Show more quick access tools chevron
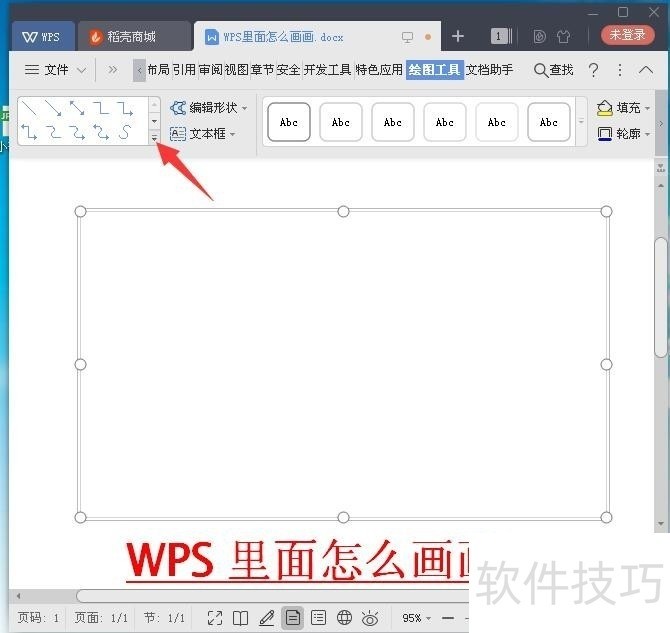This screenshot has width=670, height=633. tap(112, 69)
